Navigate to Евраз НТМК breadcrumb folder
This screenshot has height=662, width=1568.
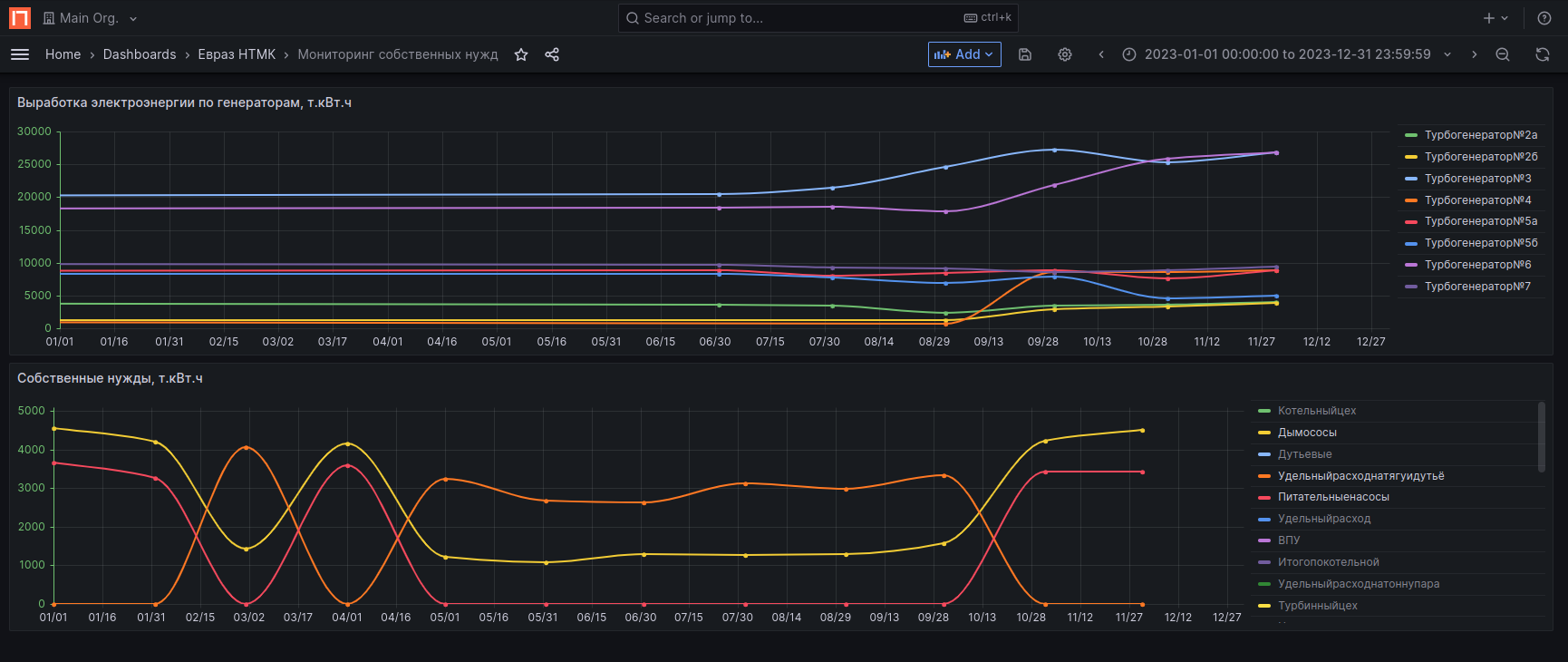pyautogui.click(x=237, y=54)
